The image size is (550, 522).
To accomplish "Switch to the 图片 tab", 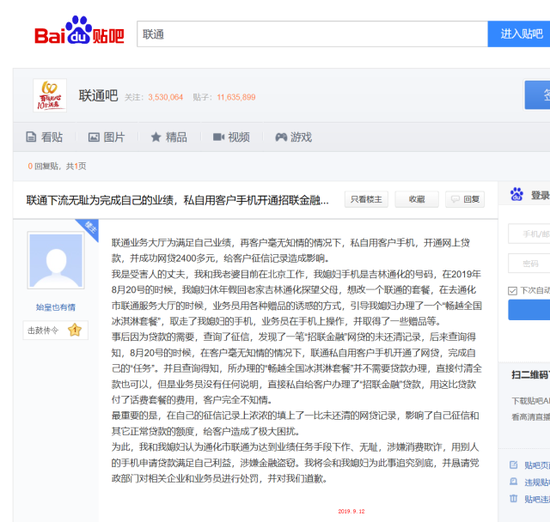I will point(106,137).
